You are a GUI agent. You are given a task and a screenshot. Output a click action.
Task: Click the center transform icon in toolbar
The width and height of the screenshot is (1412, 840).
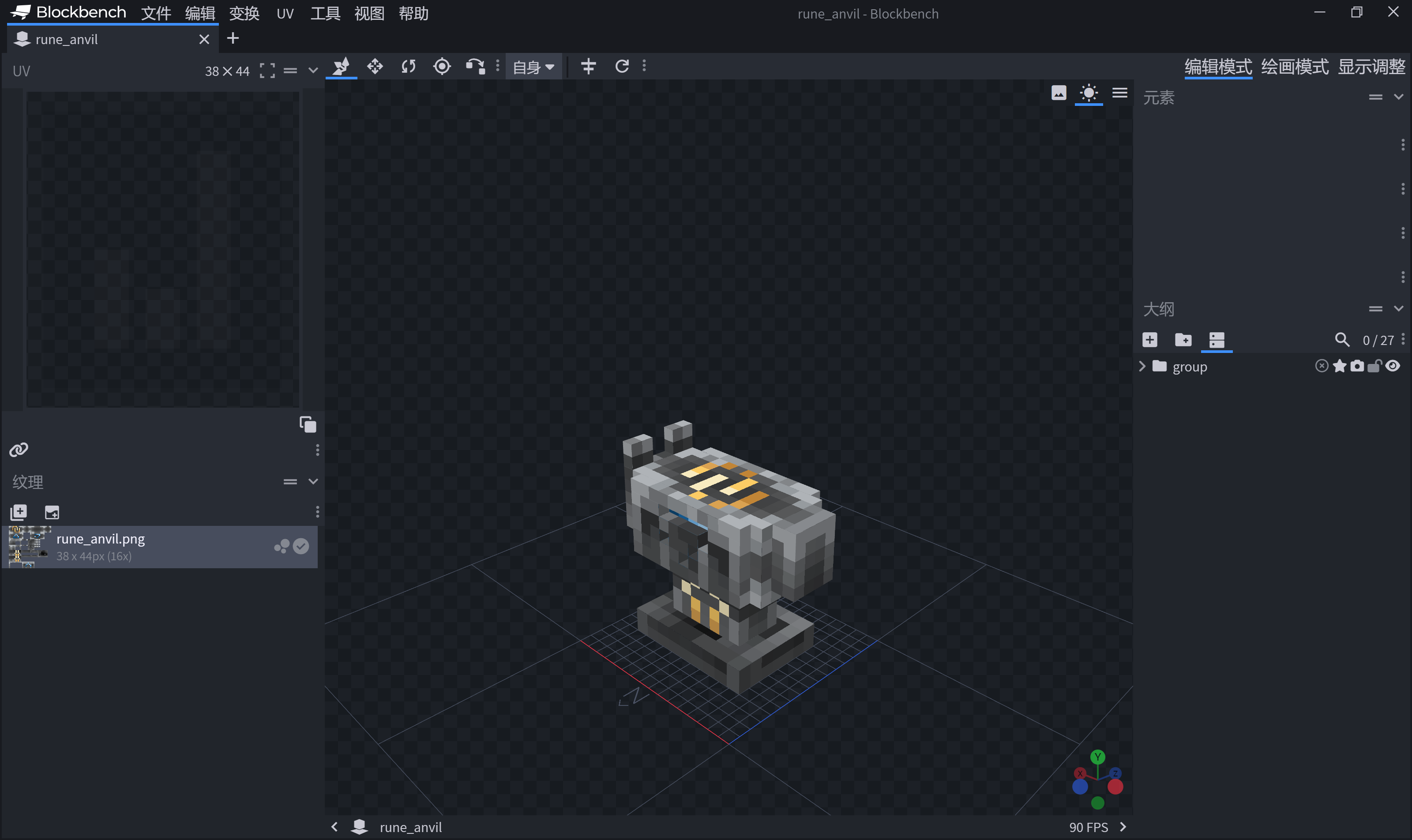click(588, 67)
